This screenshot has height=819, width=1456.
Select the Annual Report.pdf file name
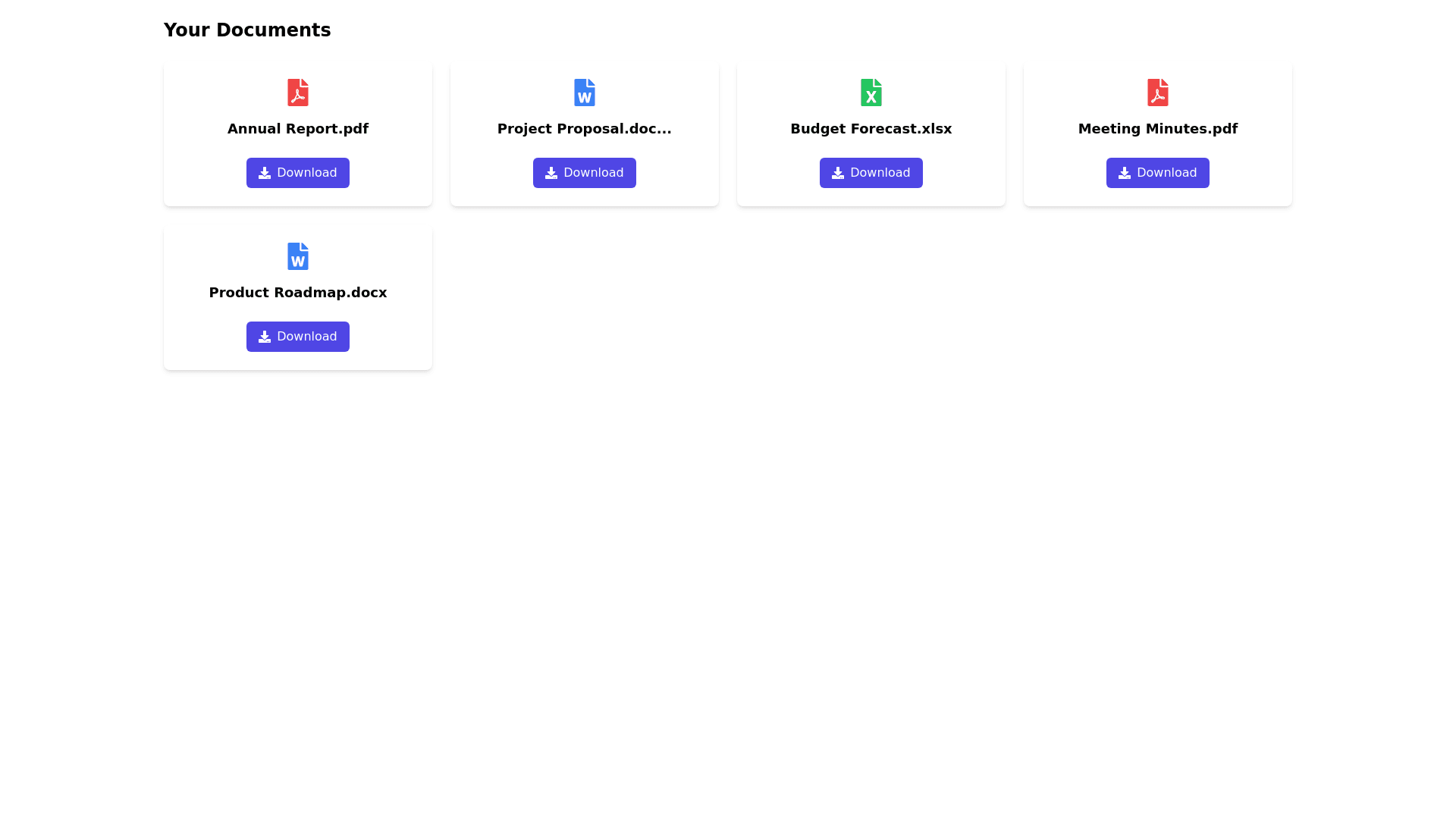click(297, 129)
